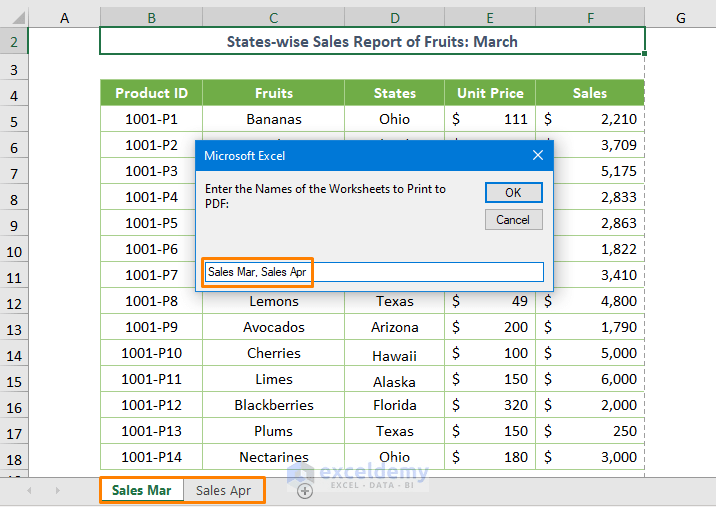Image resolution: width=716 pixels, height=507 pixels.
Task: Click the 'Hawaii' cell
Action: [395, 353]
